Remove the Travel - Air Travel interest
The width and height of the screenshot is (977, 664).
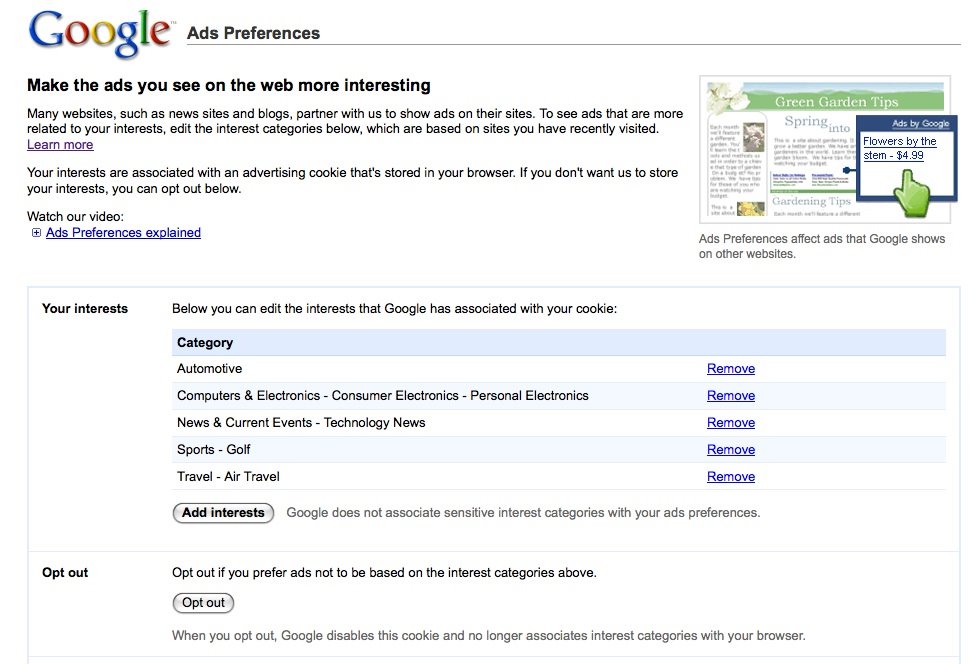730,477
